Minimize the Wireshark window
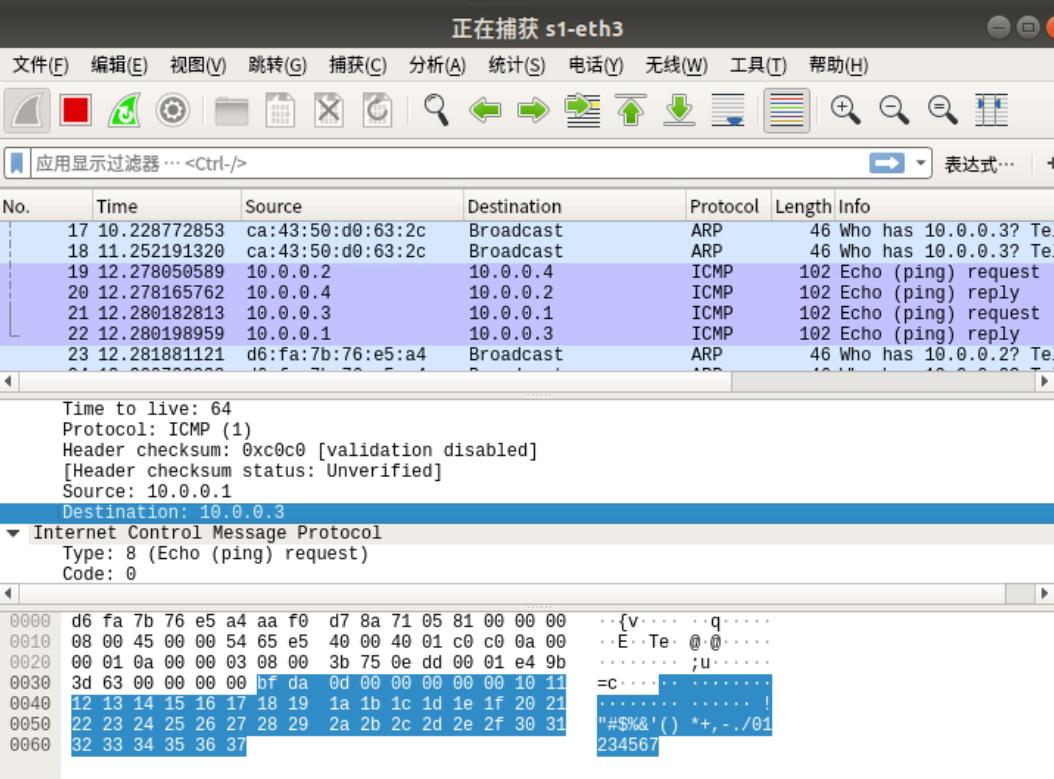The width and height of the screenshot is (1054, 779). tap(998, 28)
